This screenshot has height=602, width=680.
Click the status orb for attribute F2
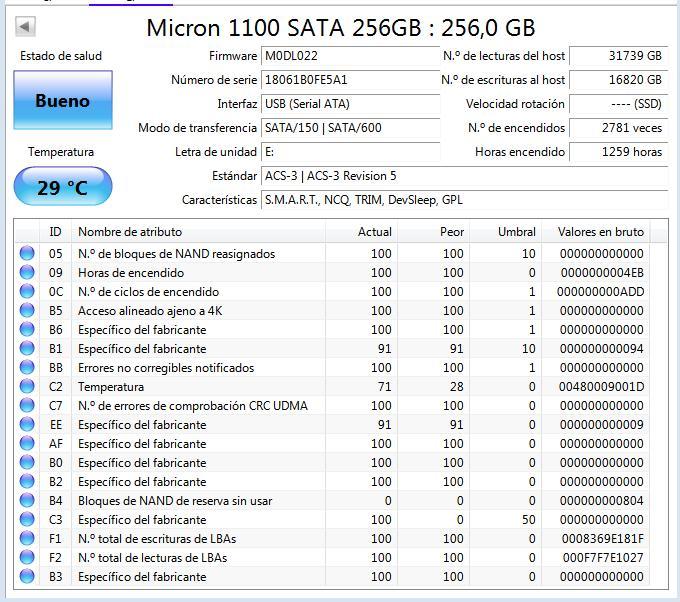click(27, 557)
